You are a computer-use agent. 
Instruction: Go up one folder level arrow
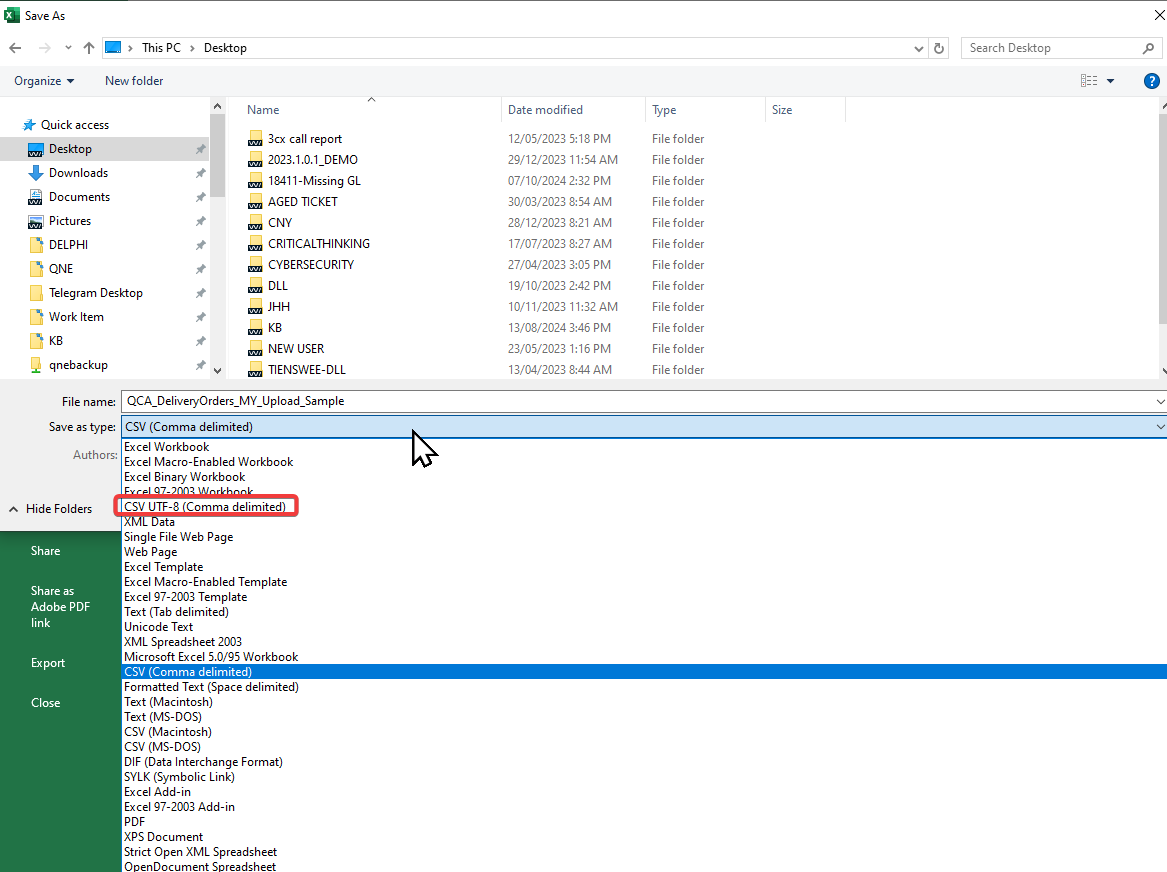point(89,48)
